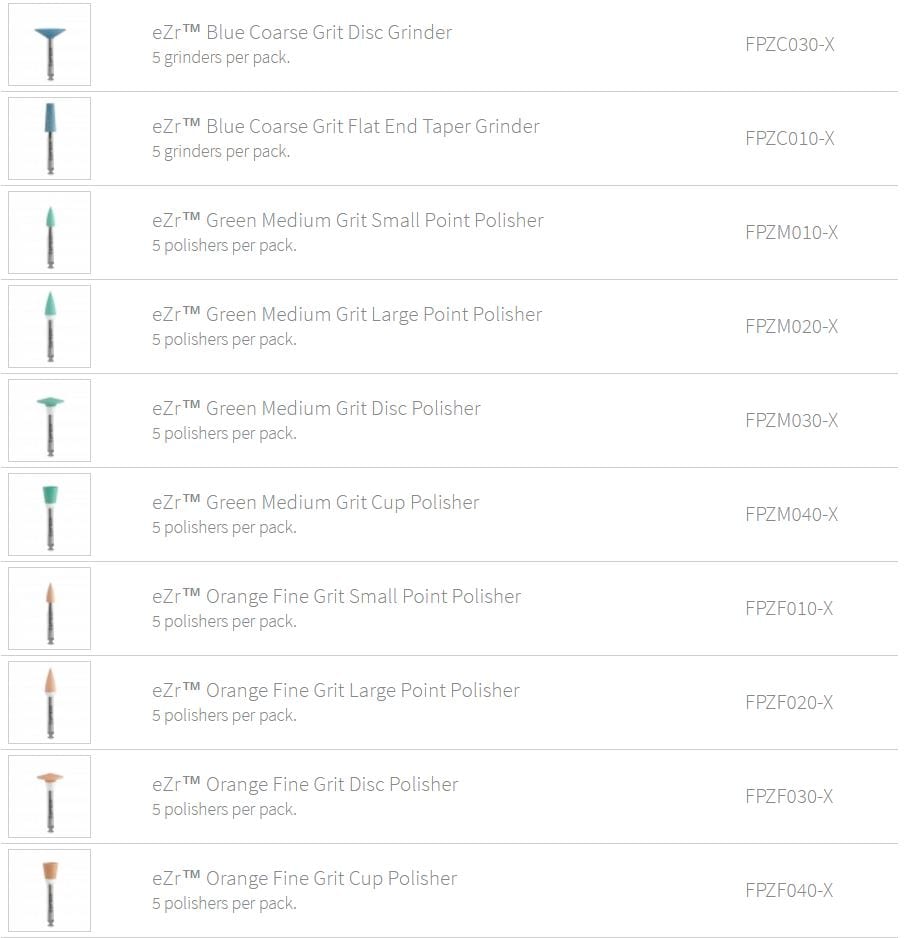Open the Blue Coarse Grit Disc Grinder thumbnail
The width and height of the screenshot is (905, 938).
[50, 44]
